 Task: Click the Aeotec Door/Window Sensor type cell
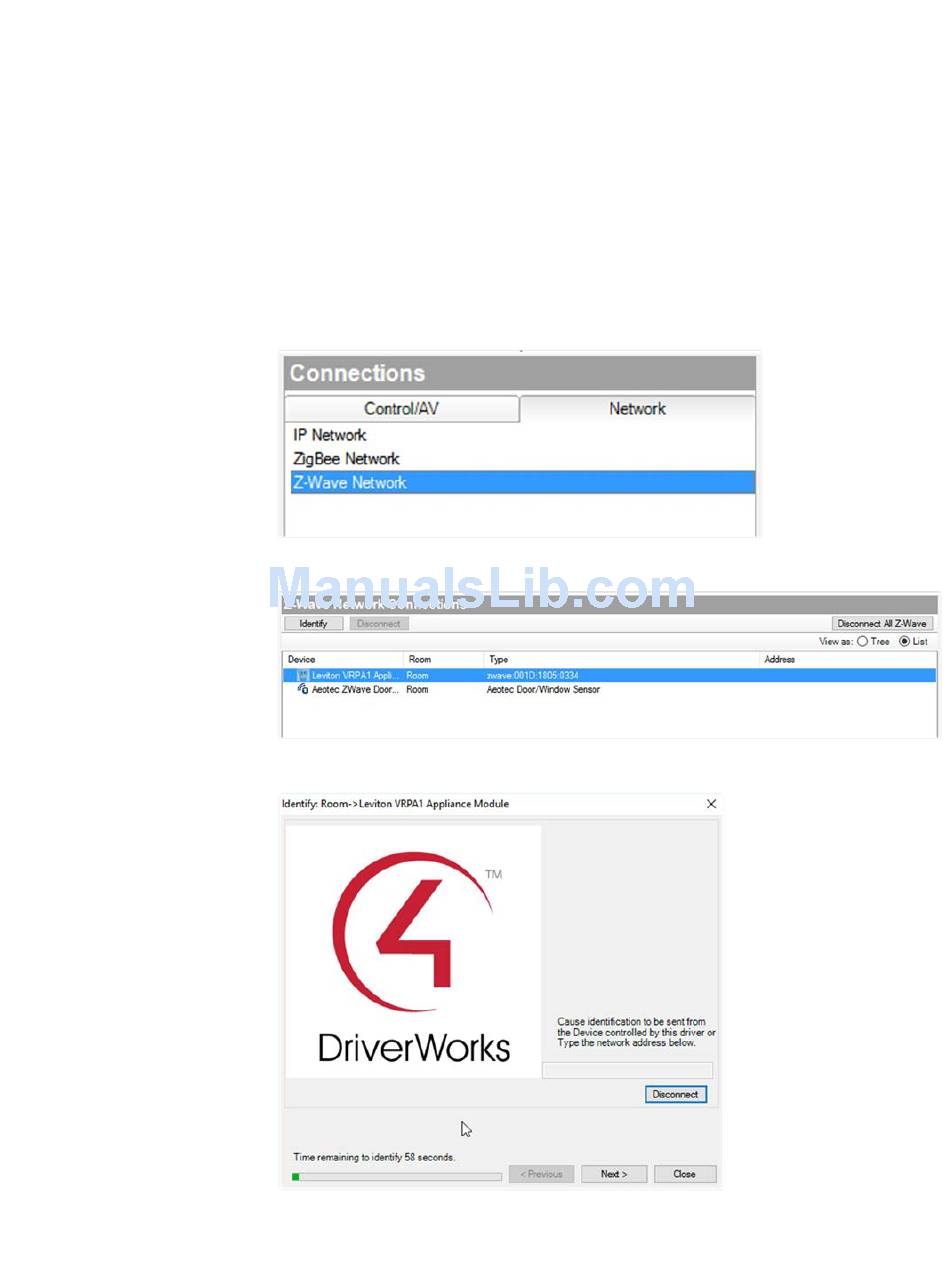(x=543, y=689)
